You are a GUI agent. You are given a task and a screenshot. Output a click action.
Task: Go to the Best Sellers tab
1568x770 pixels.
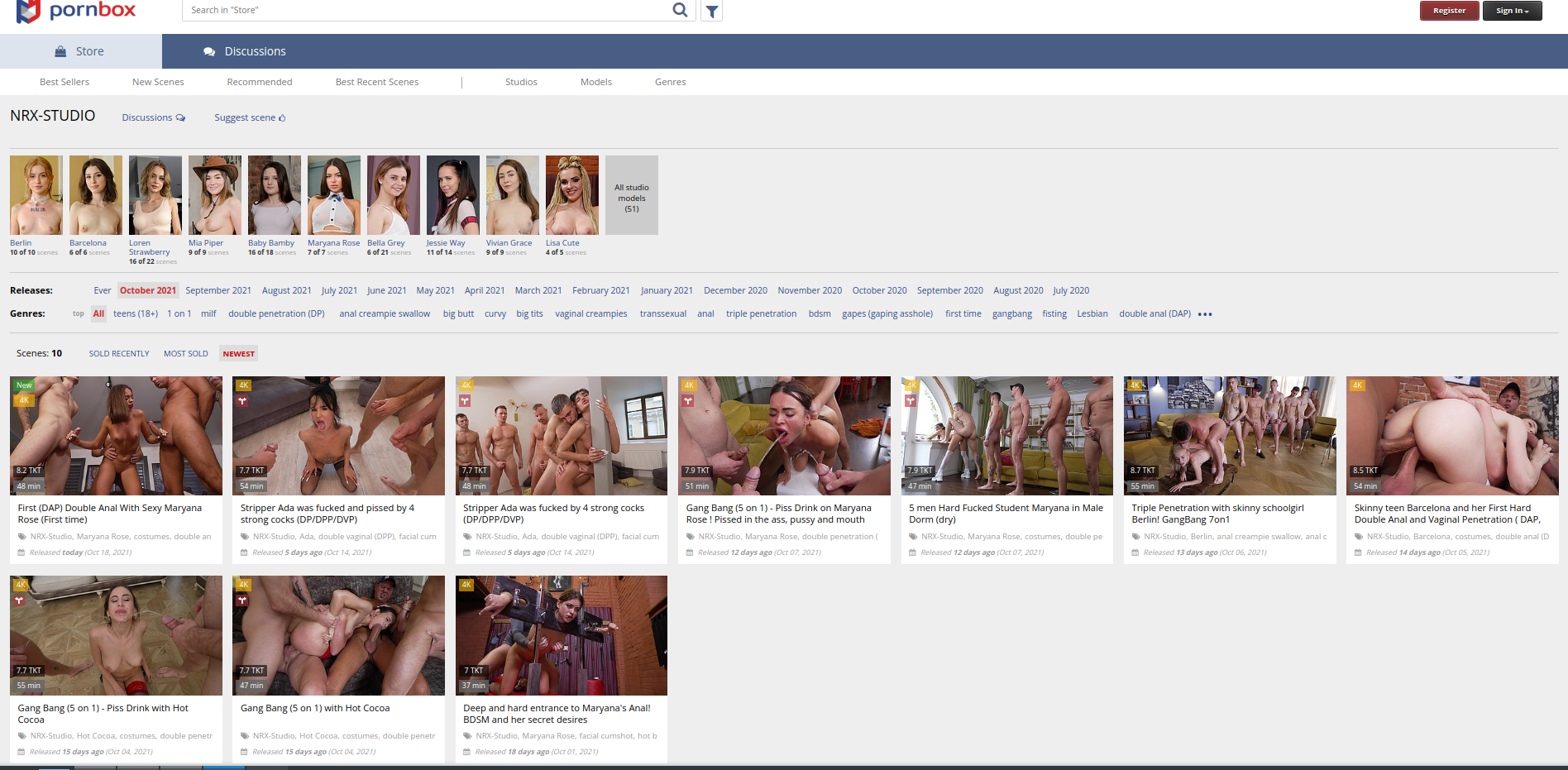pyautogui.click(x=65, y=82)
